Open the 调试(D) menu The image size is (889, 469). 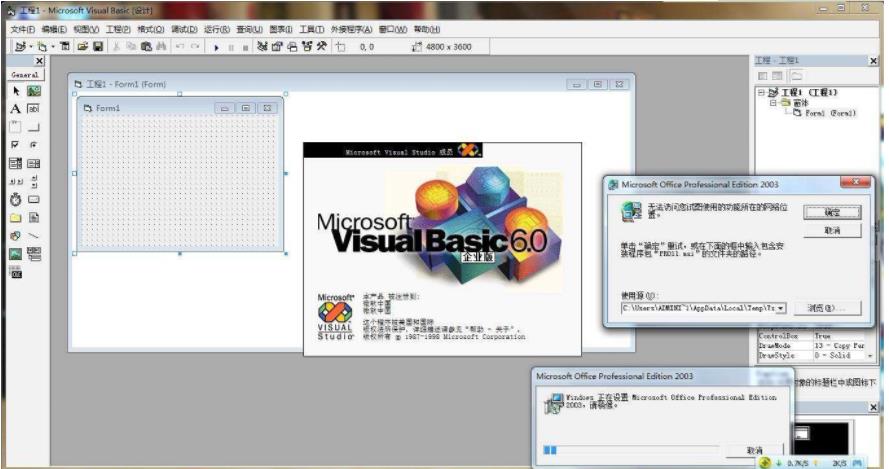(183, 30)
